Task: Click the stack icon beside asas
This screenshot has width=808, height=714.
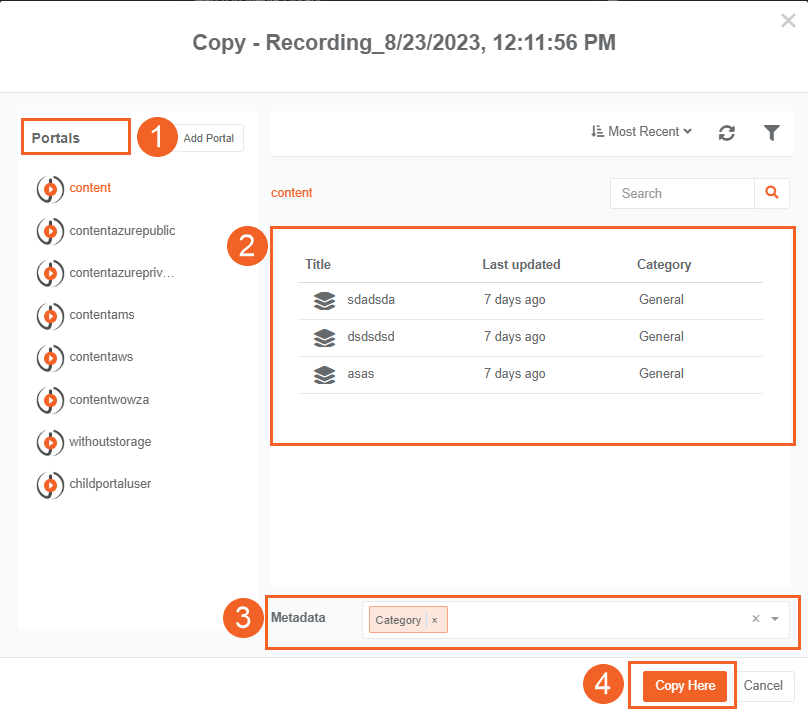Action: point(324,374)
